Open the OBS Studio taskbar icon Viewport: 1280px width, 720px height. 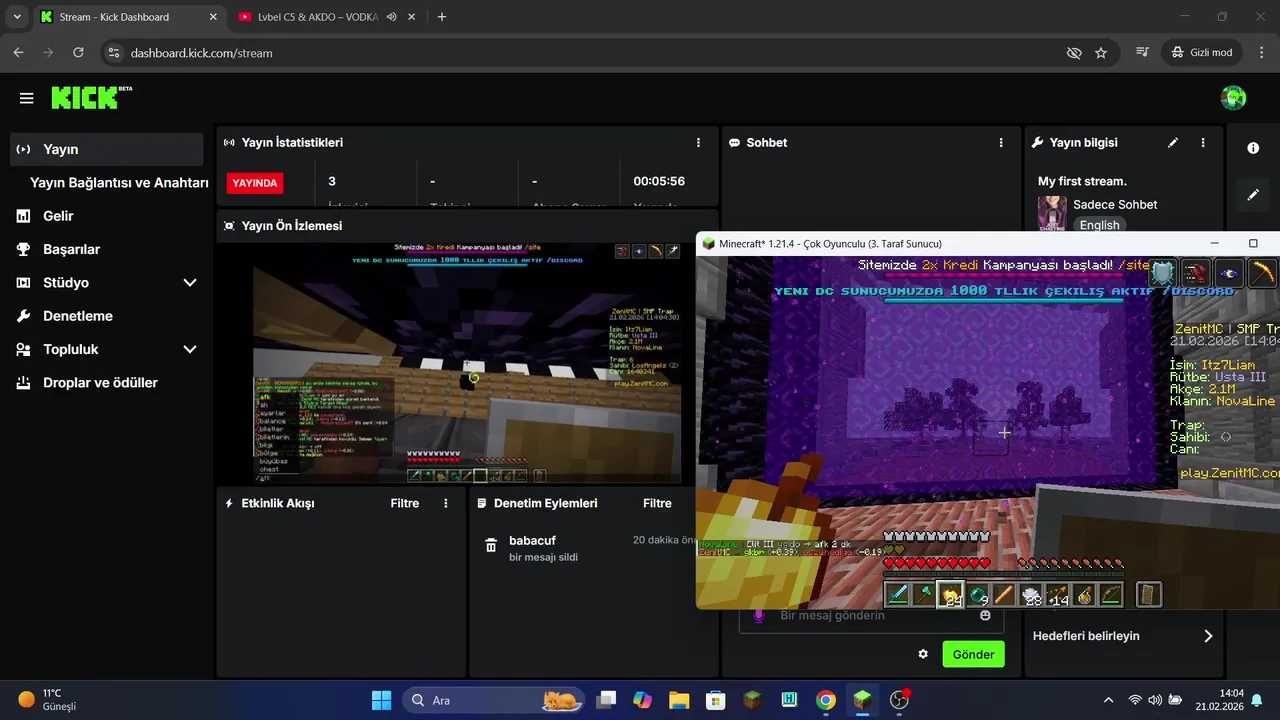(x=899, y=700)
